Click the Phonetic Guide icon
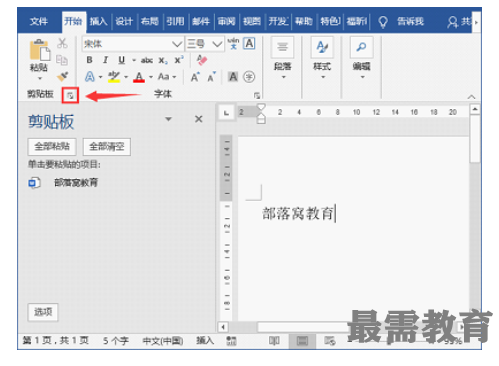Image resolution: width=499 pixels, height=366 pixels. (233, 43)
